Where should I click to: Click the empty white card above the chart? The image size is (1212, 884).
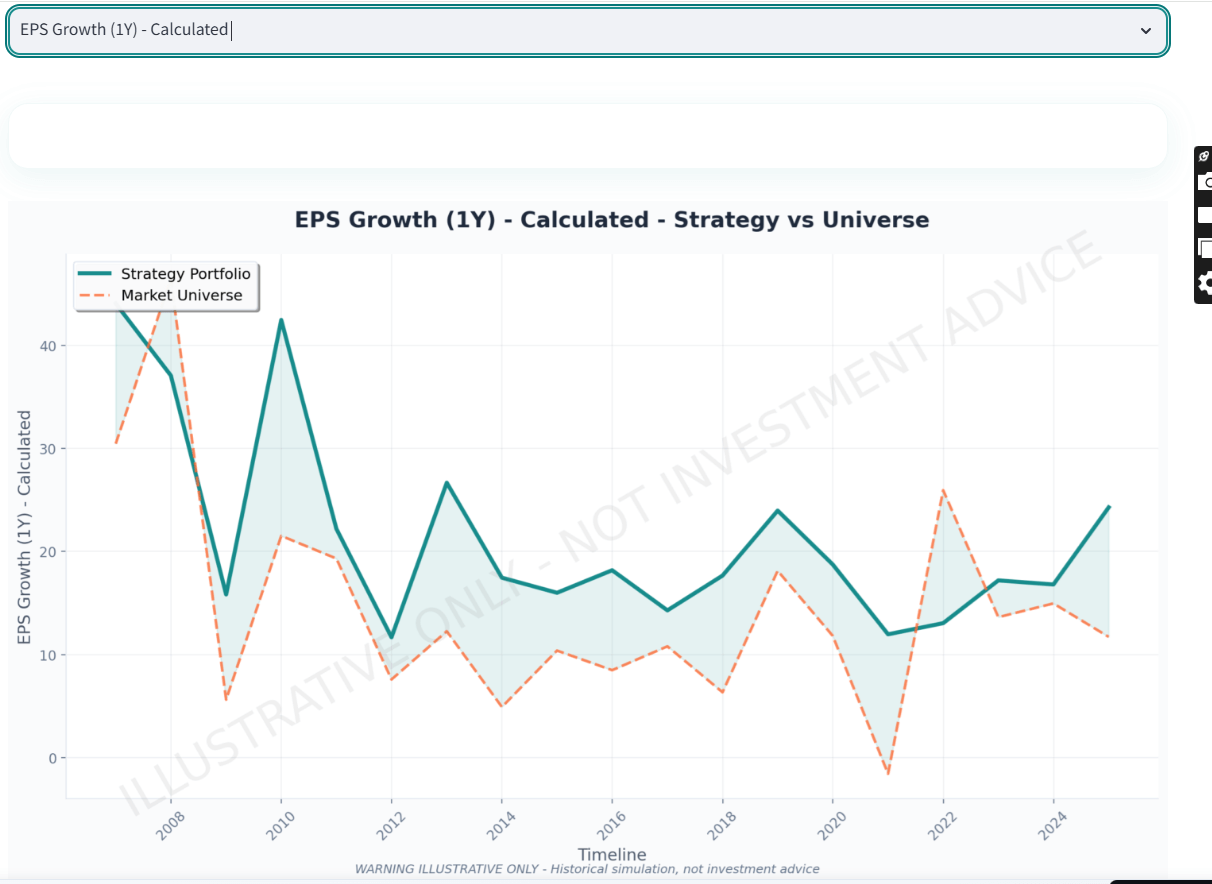point(587,136)
